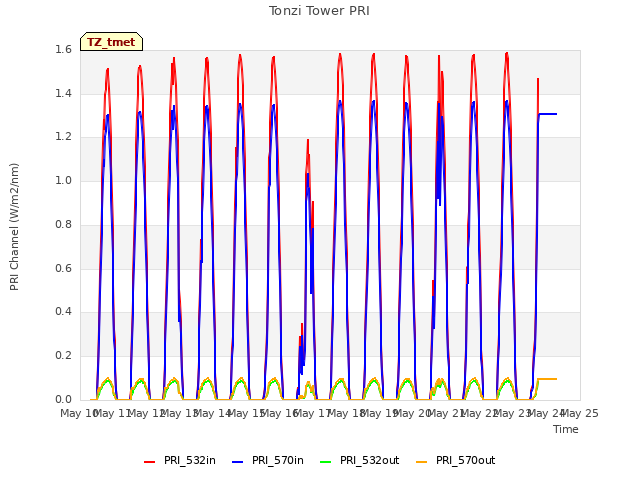The image size is (640, 480).
Task: Click the PRI Channel (W/m2/nm) axis label
Action: [x=14, y=227]
